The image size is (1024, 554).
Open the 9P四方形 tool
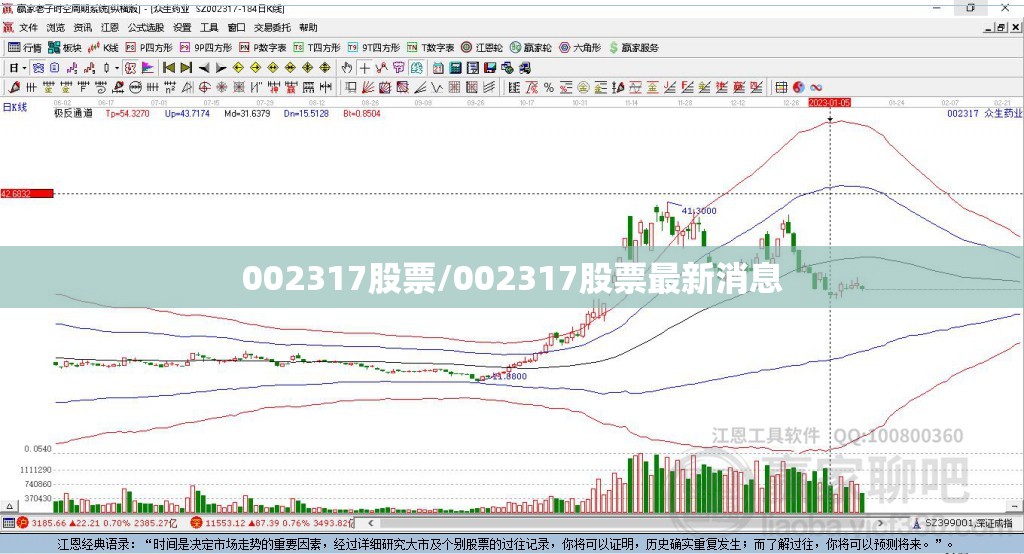206,48
